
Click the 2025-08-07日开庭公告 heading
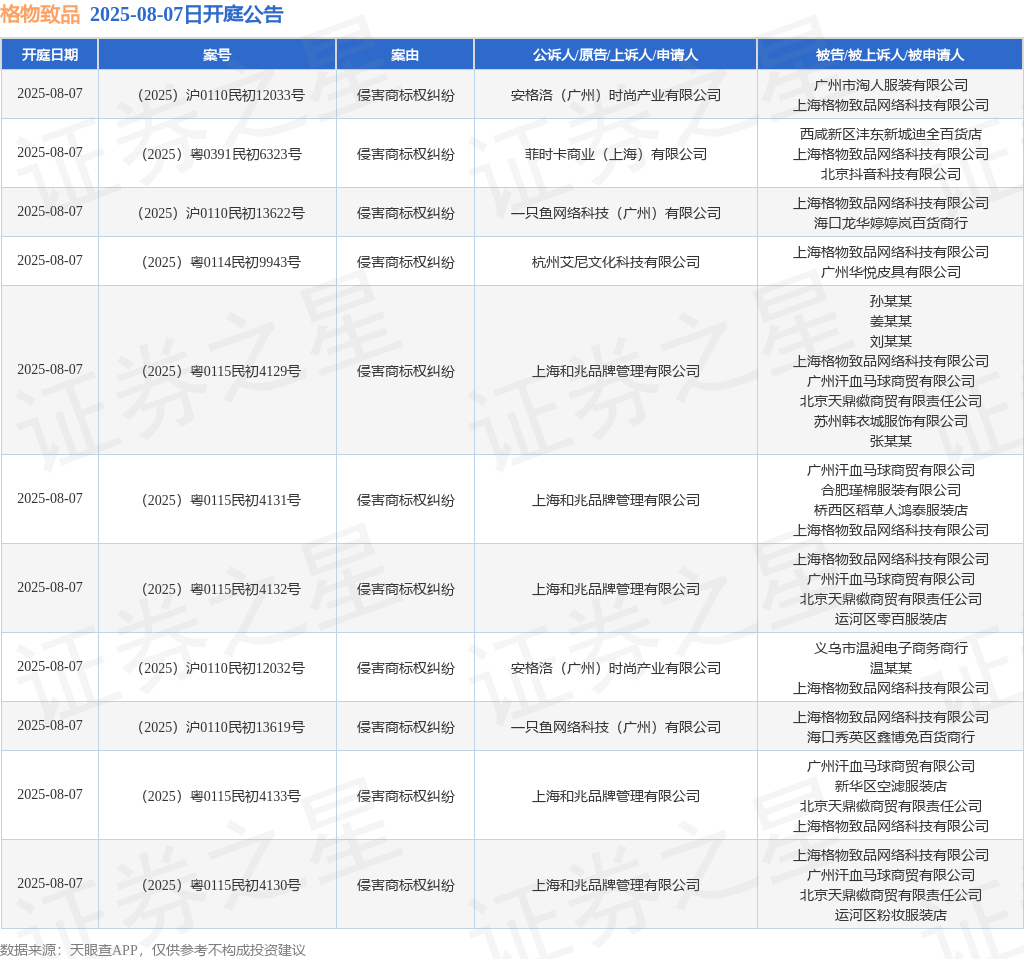click(187, 14)
